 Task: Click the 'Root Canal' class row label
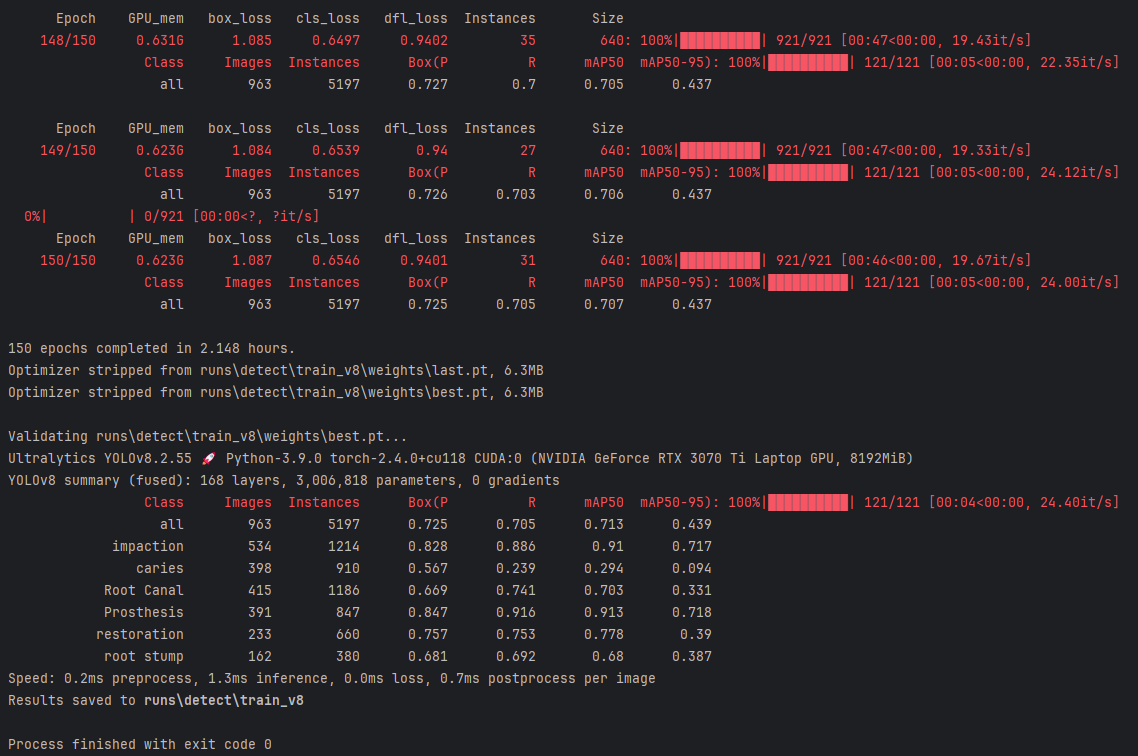pyautogui.click(x=144, y=591)
